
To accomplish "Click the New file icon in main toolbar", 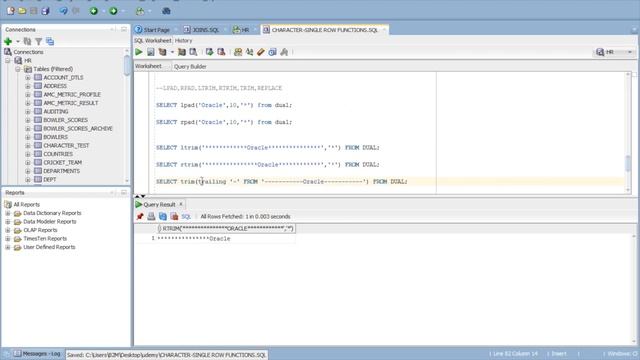I will (x=11, y=11).
